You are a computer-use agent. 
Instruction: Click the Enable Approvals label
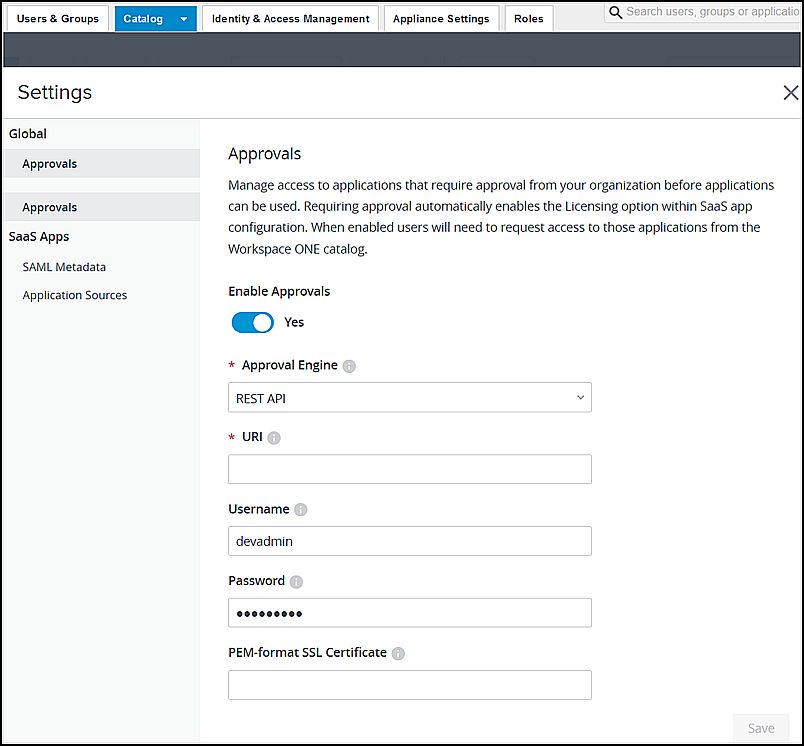[279, 292]
